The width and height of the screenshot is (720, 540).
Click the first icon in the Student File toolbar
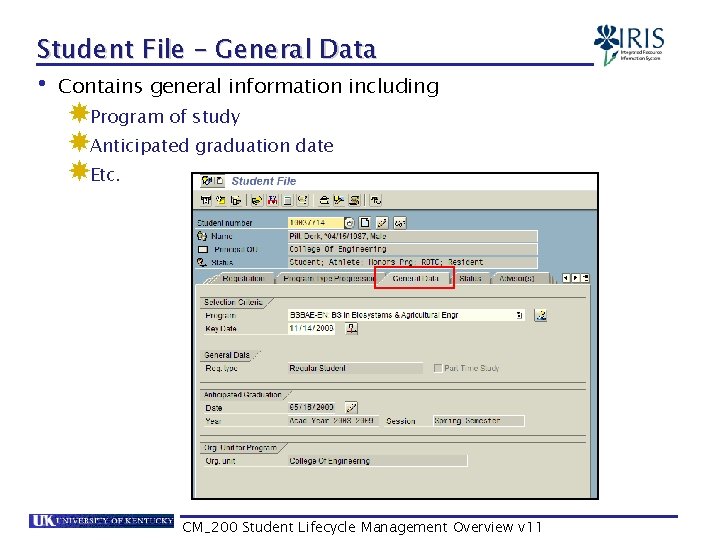pos(206,200)
